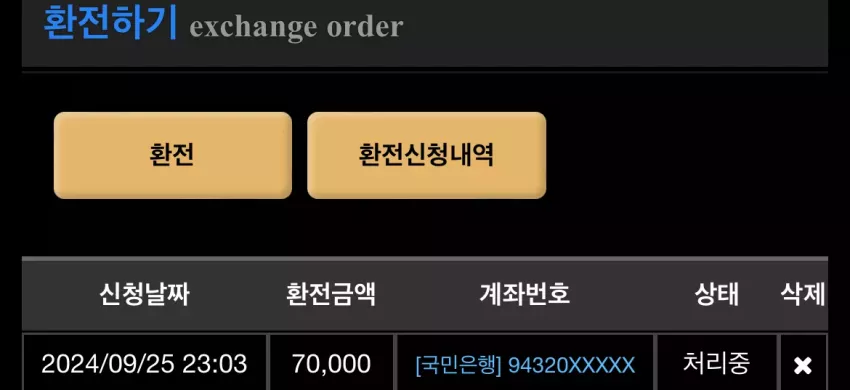Select the 처리중 status cell
850x390 pixels.
point(717,363)
